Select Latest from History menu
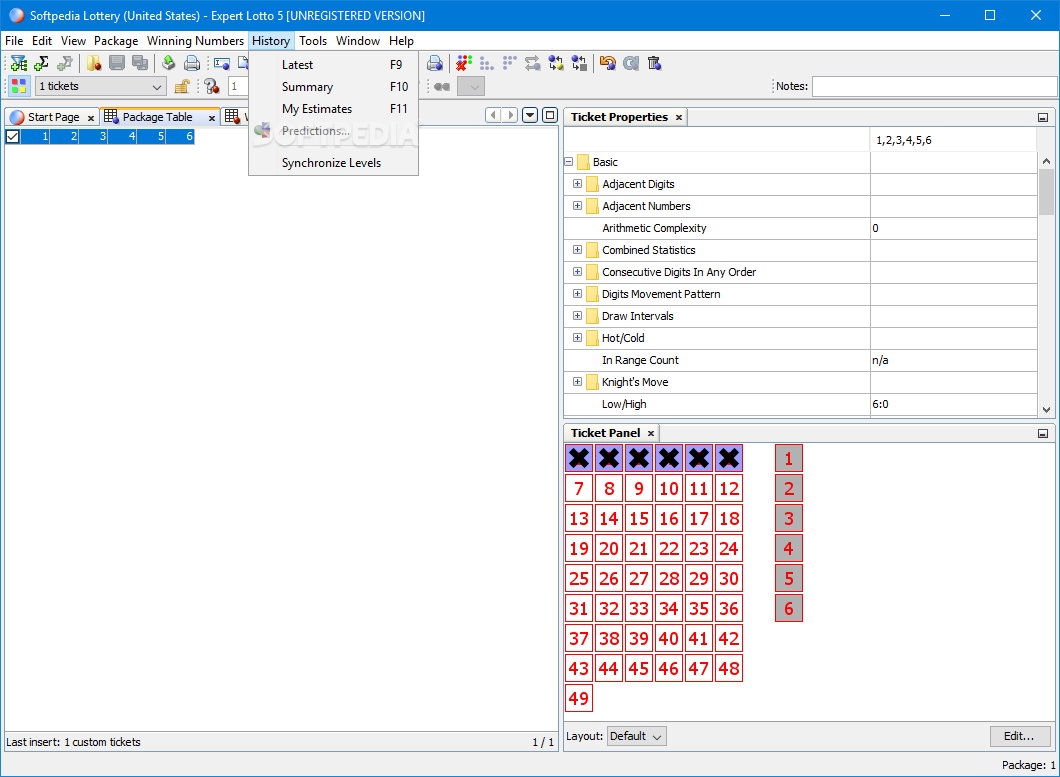Screen dimensions: 1060x777 333,65
